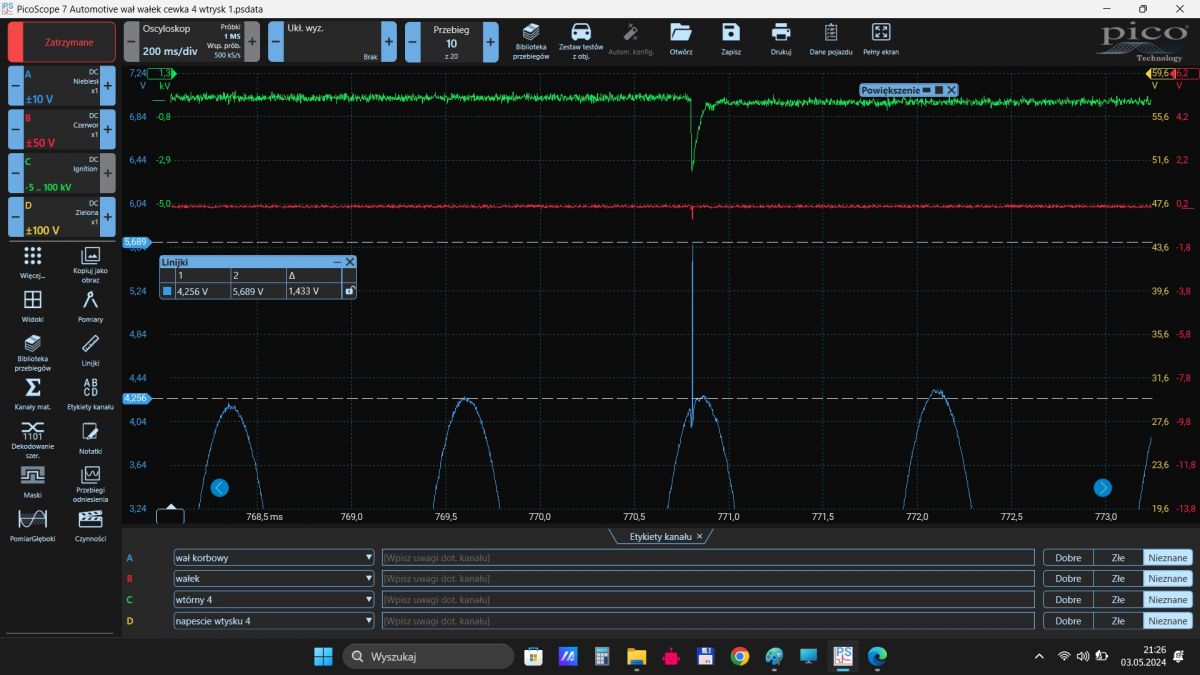
Task: Open Kanały mat. math channels
Action: pos(32,393)
